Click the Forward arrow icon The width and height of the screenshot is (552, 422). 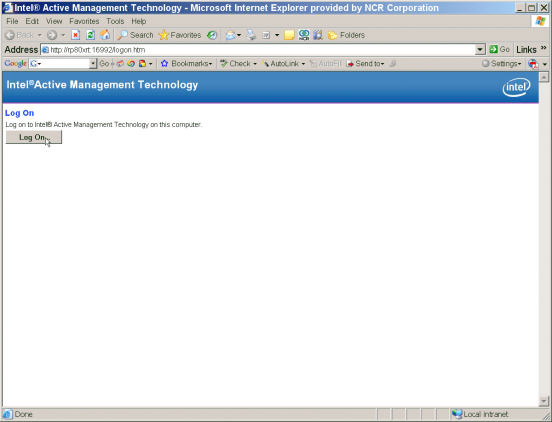tap(52, 35)
